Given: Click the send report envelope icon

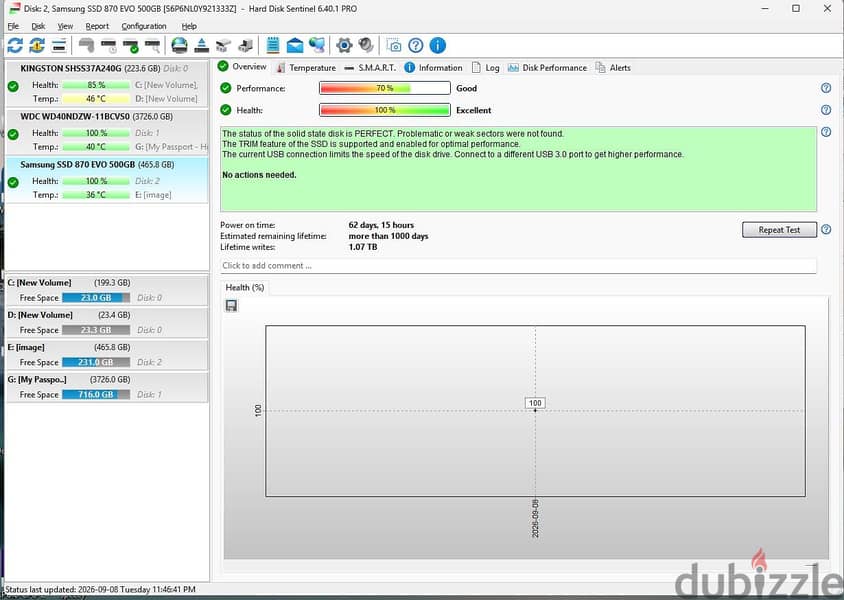Looking at the screenshot, I should (295, 46).
